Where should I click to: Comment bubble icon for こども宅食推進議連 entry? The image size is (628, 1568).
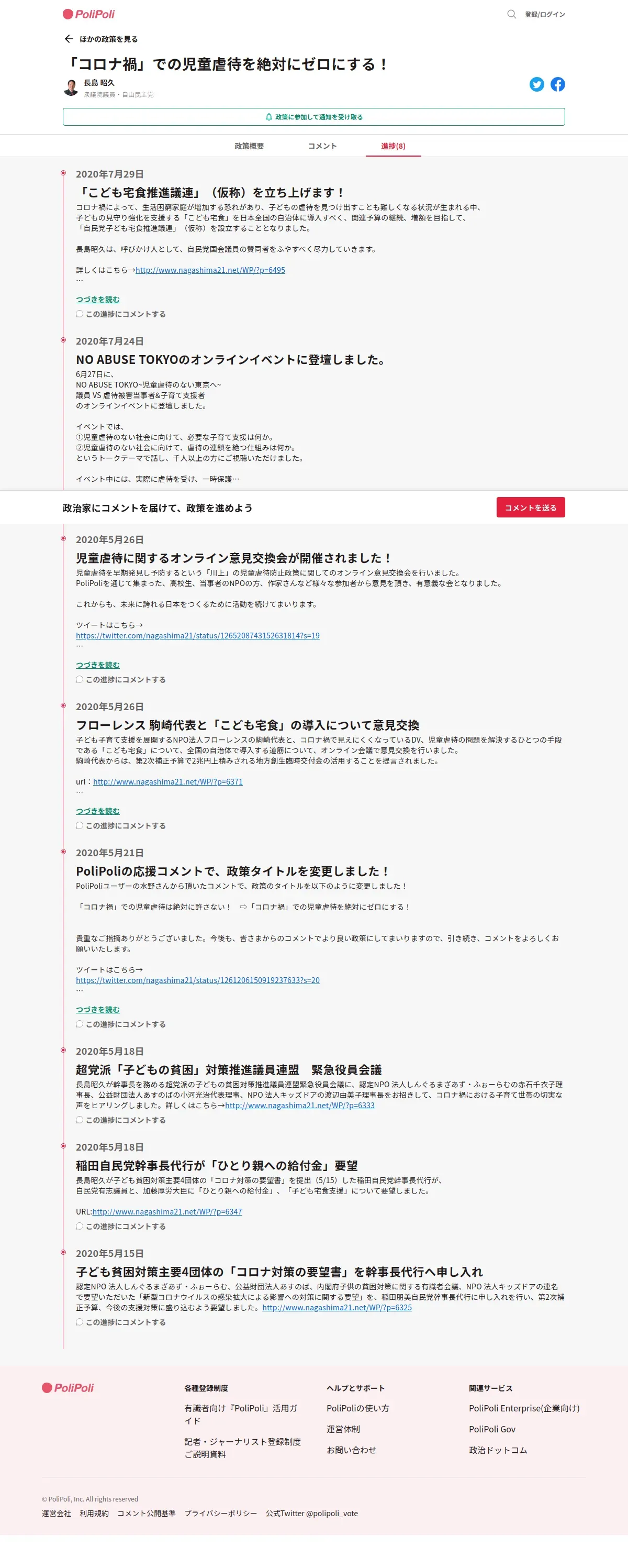click(x=79, y=314)
